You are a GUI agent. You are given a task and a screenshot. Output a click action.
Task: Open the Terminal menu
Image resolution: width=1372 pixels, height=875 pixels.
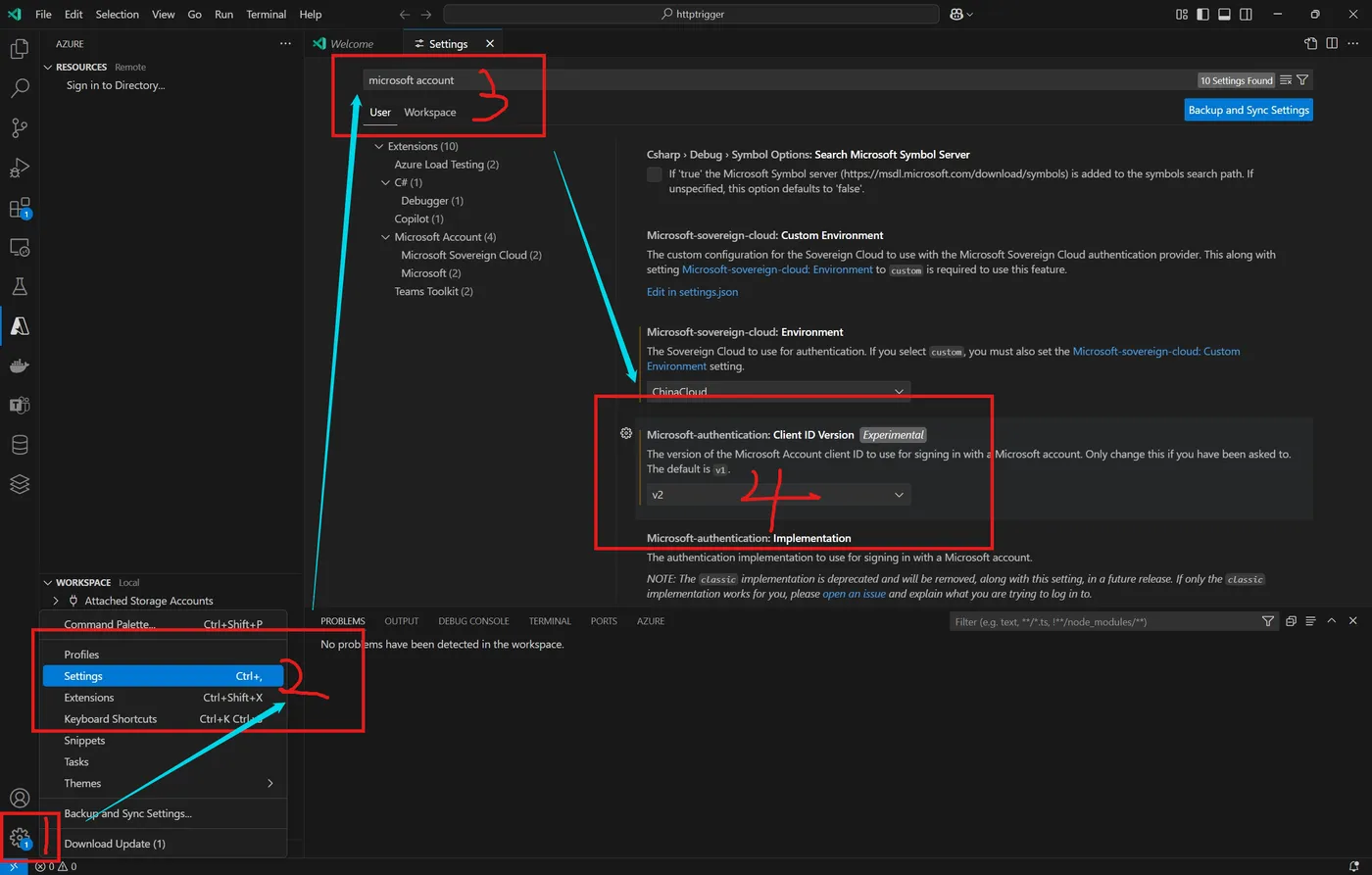267,15
